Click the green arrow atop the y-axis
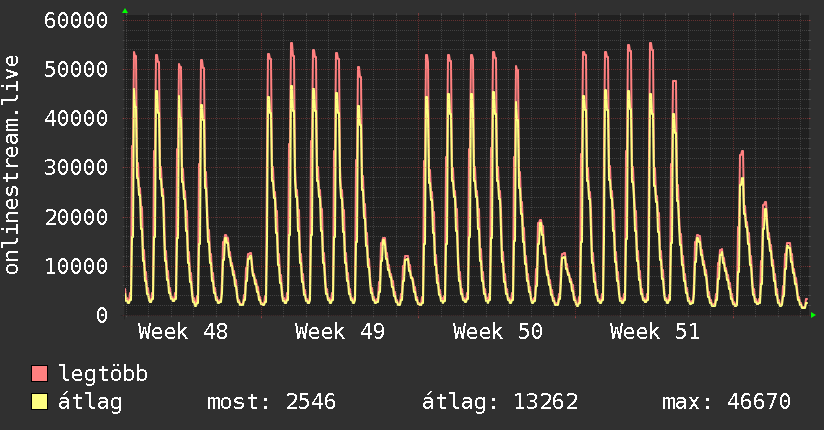The height and width of the screenshot is (430, 824). click(x=125, y=11)
